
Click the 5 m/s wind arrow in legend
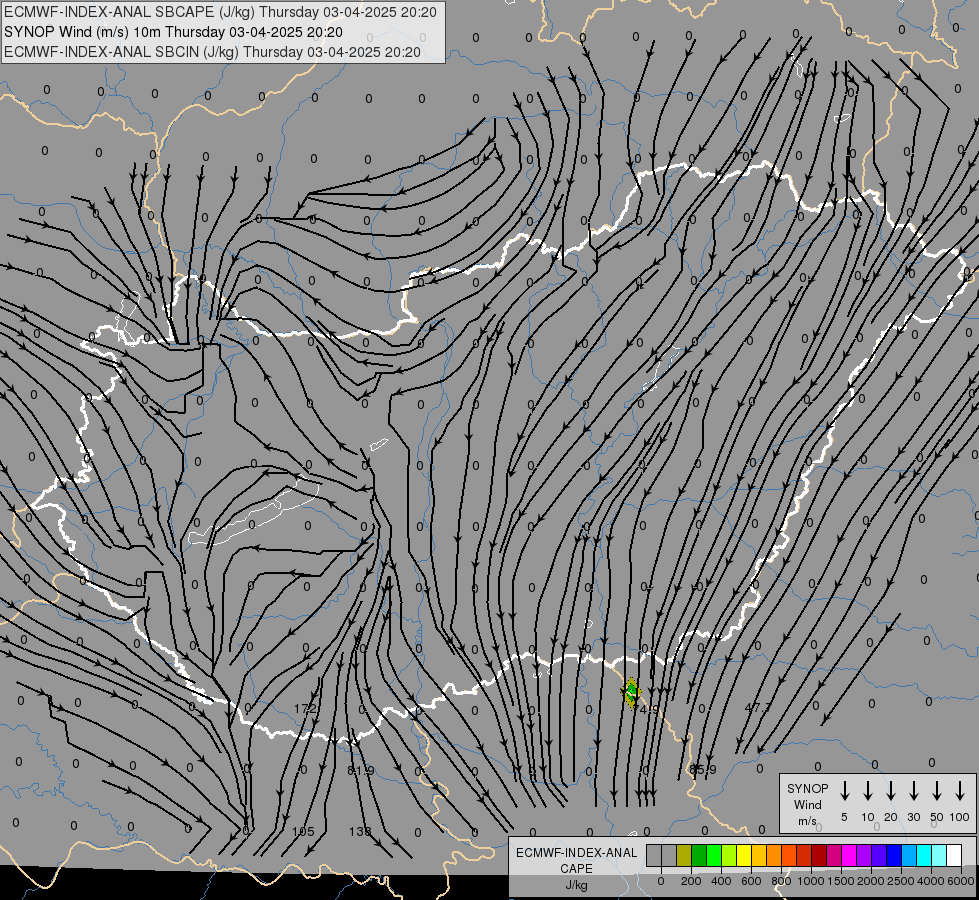click(x=844, y=791)
